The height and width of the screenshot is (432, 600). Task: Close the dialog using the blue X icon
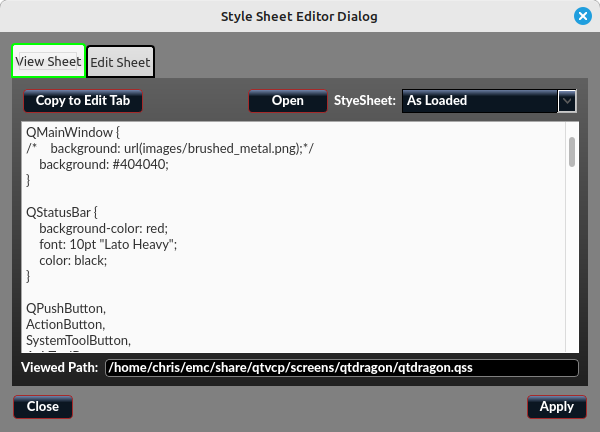tap(582, 16)
